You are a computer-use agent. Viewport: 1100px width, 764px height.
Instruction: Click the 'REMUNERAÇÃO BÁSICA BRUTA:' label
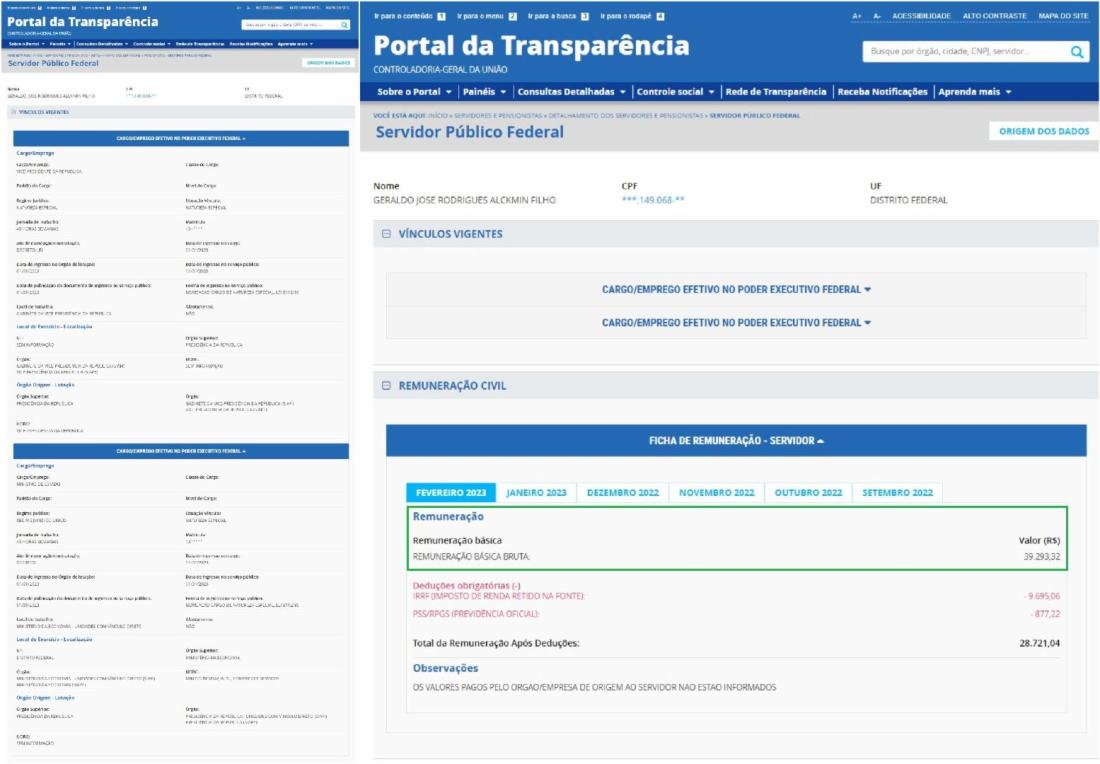click(471, 556)
